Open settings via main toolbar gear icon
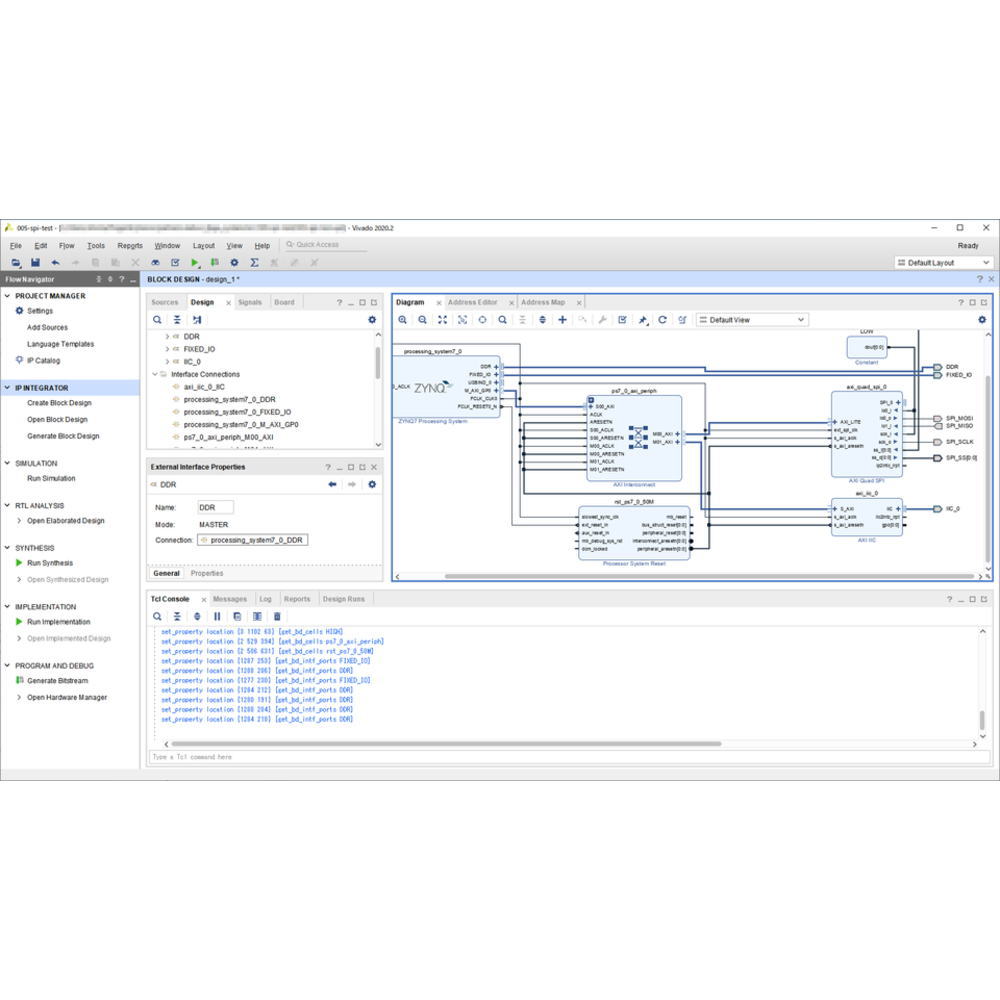 [235, 263]
